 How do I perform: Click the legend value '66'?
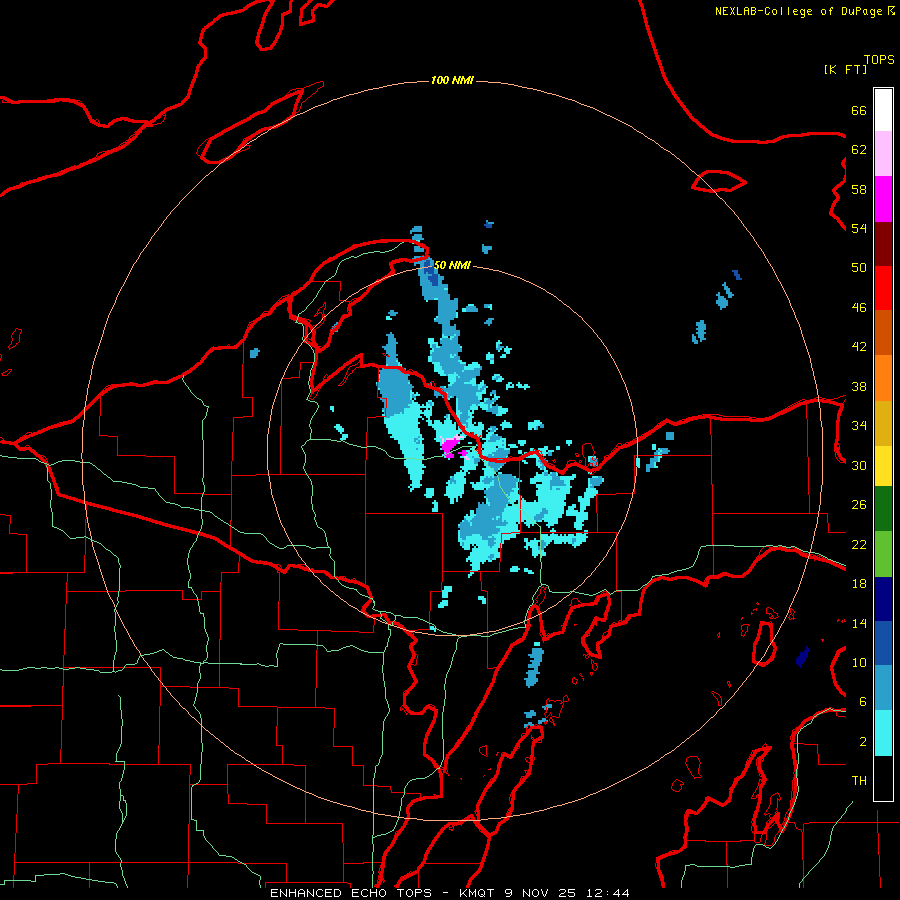859,110
